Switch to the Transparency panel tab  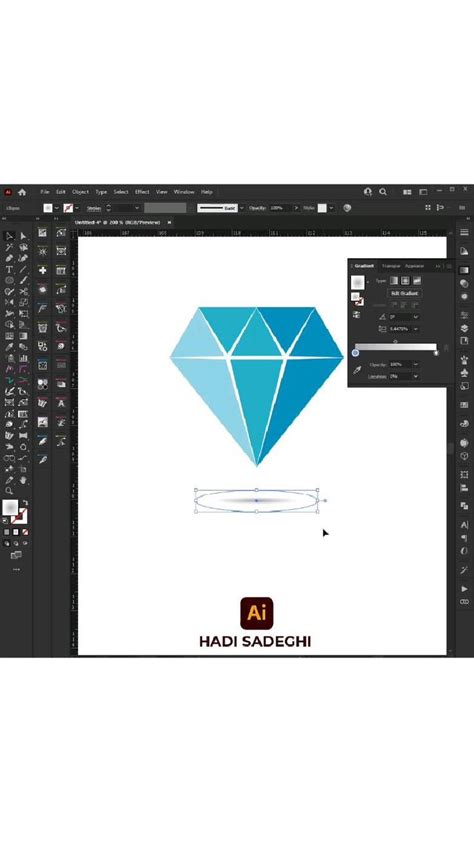[391, 266]
